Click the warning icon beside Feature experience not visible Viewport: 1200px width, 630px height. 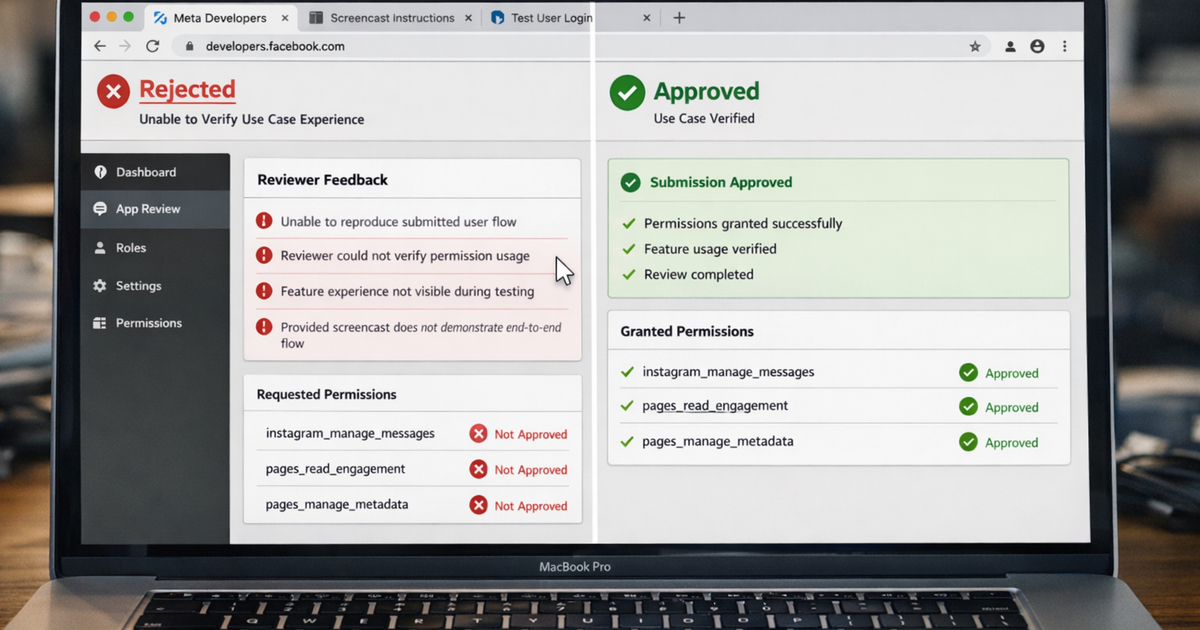pos(264,291)
